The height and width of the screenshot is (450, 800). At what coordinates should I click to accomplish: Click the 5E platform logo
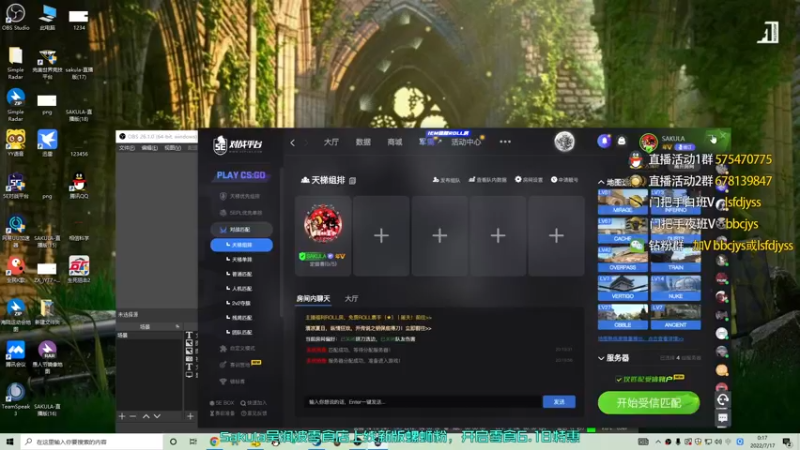237,145
